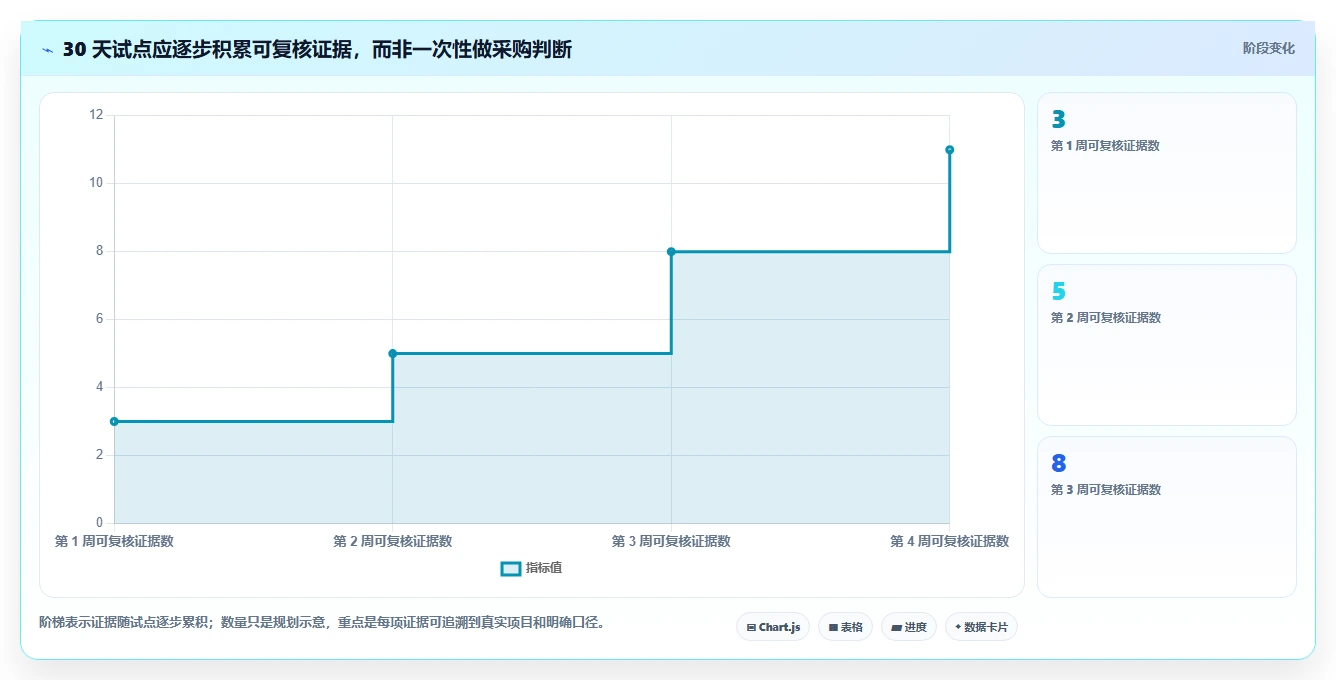The width and height of the screenshot is (1336, 680).
Task: Click x-axis label 第 1 周可复核证据数
Action: click(114, 541)
